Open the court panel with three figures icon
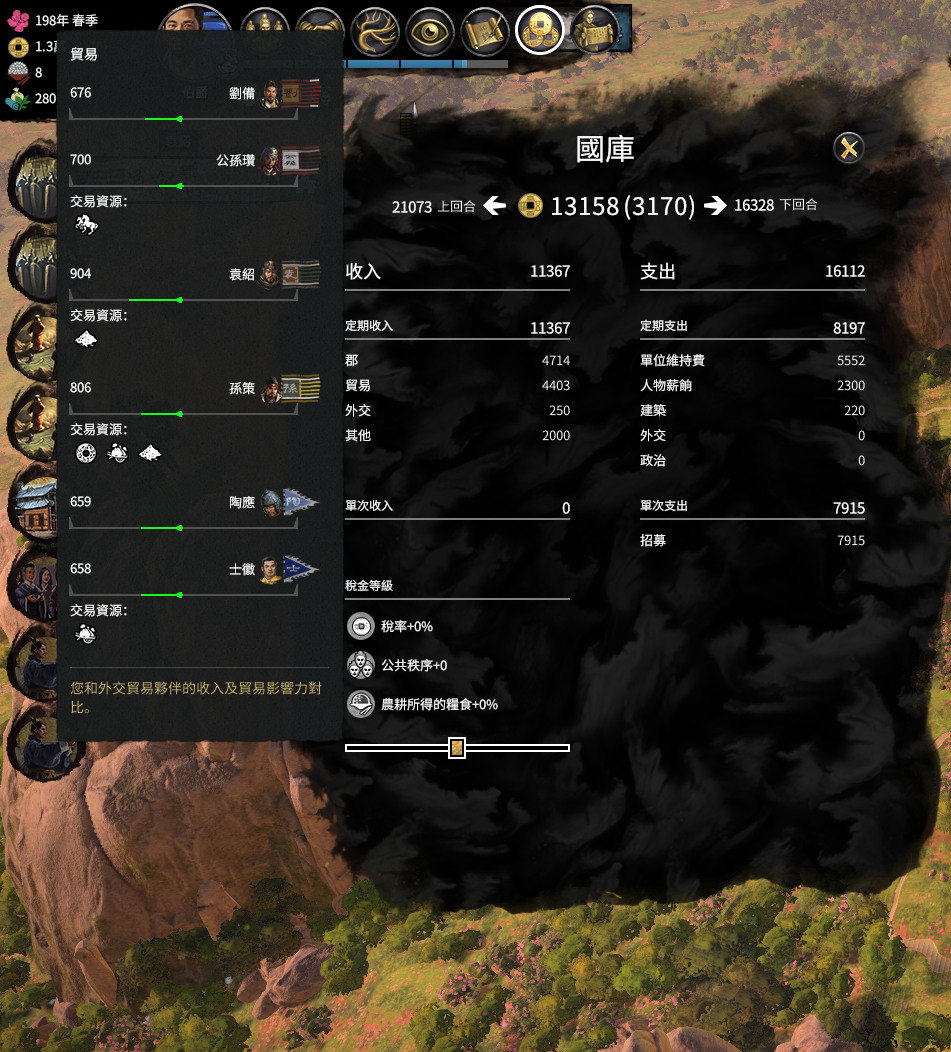The image size is (951, 1052). (264, 30)
